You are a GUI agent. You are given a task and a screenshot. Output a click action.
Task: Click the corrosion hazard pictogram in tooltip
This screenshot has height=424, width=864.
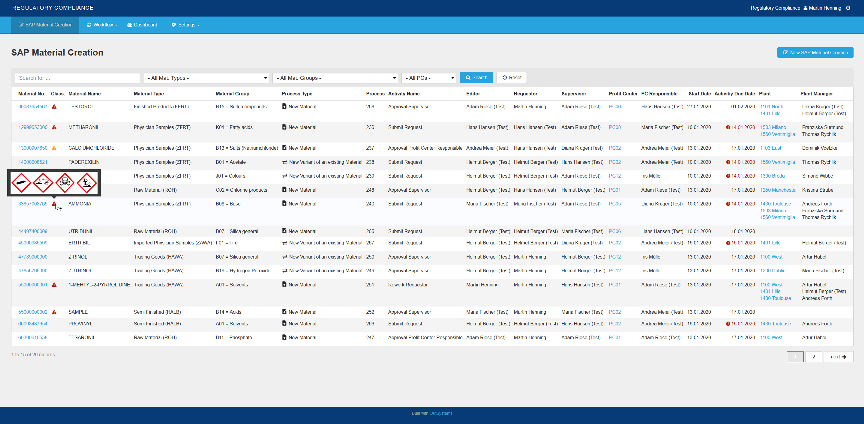tap(43, 183)
